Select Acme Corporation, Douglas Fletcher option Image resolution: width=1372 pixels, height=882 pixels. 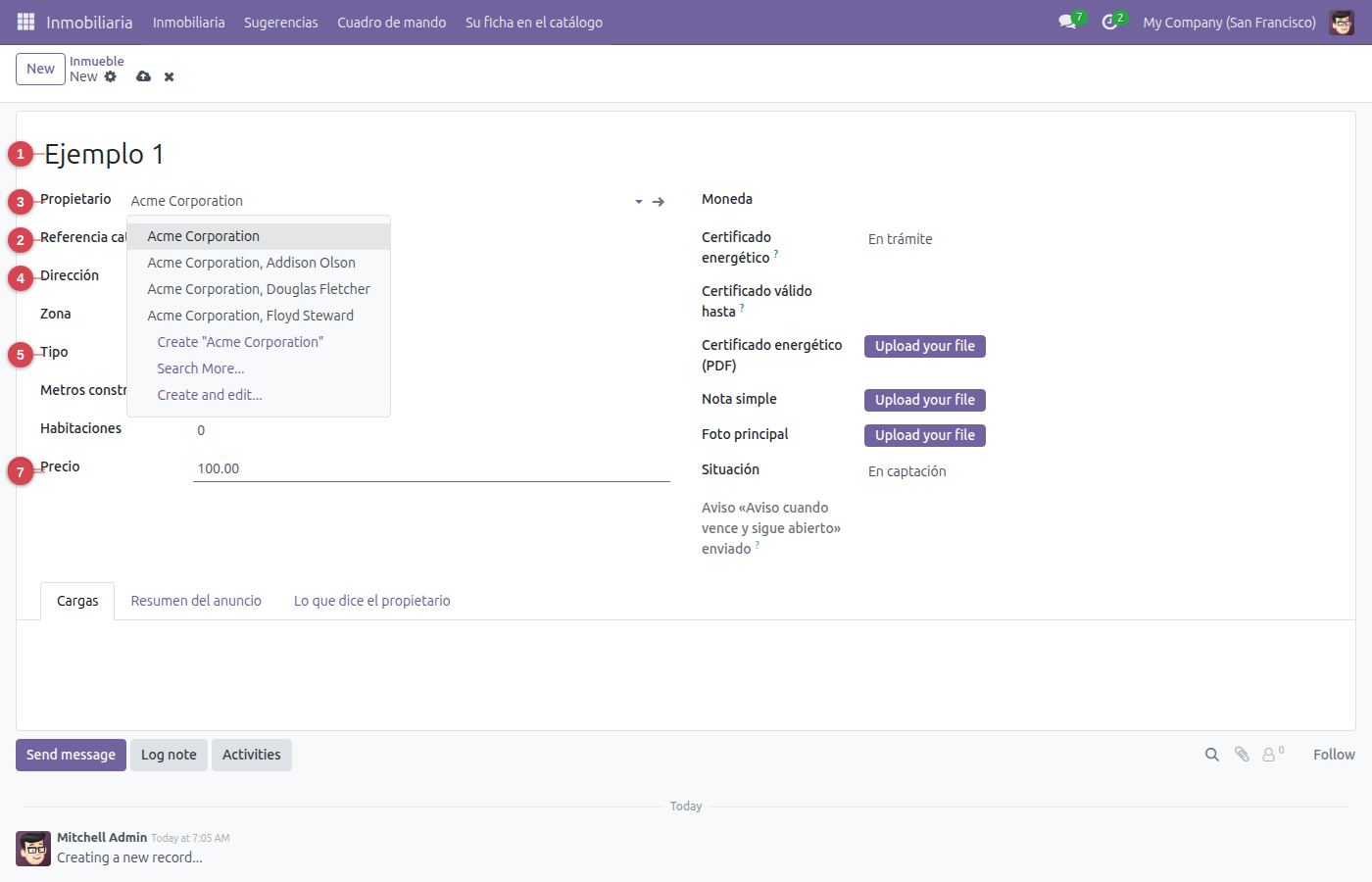[x=259, y=289]
